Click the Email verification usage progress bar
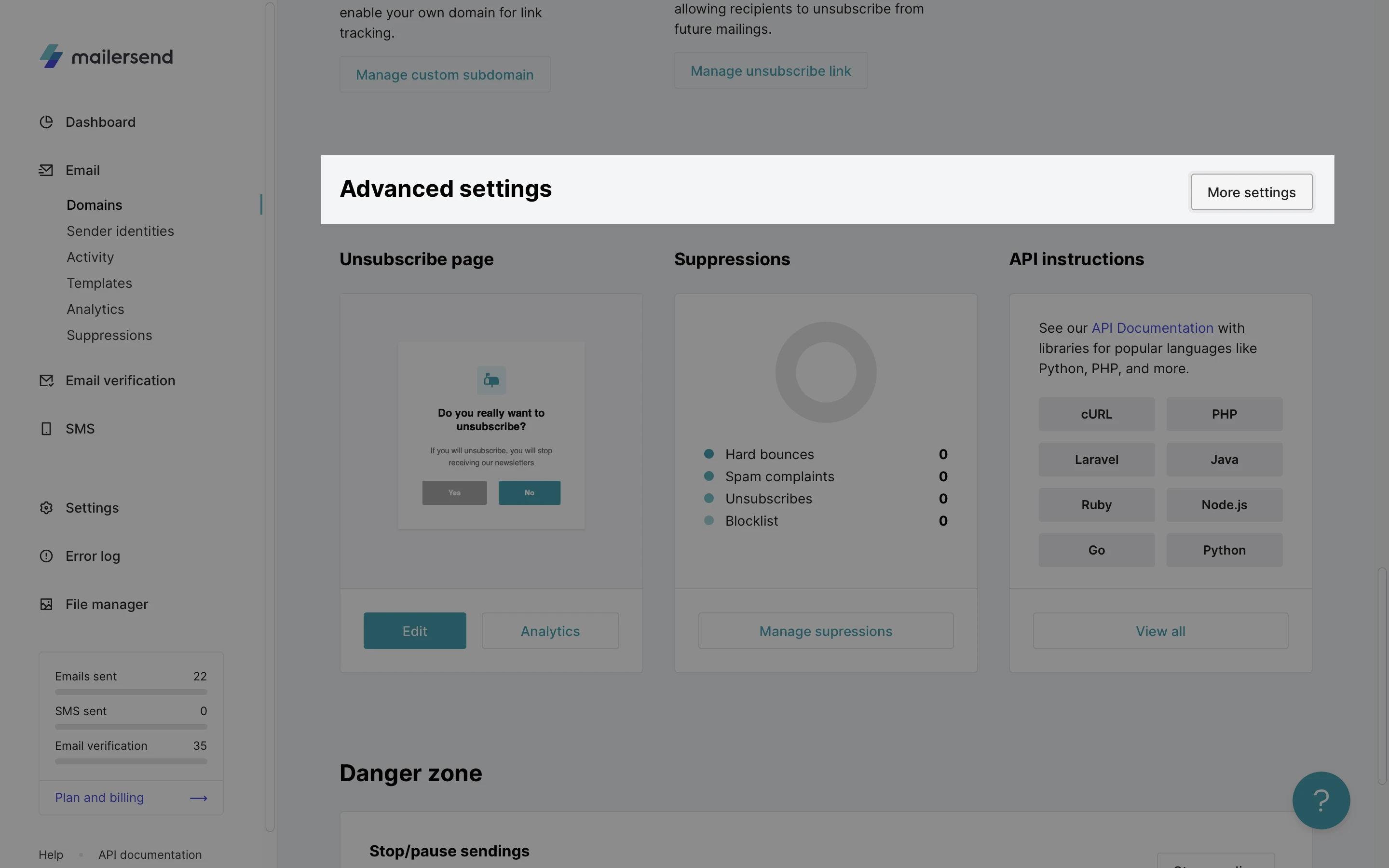This screenshot has height=868, width=1389. pos(131,762)
